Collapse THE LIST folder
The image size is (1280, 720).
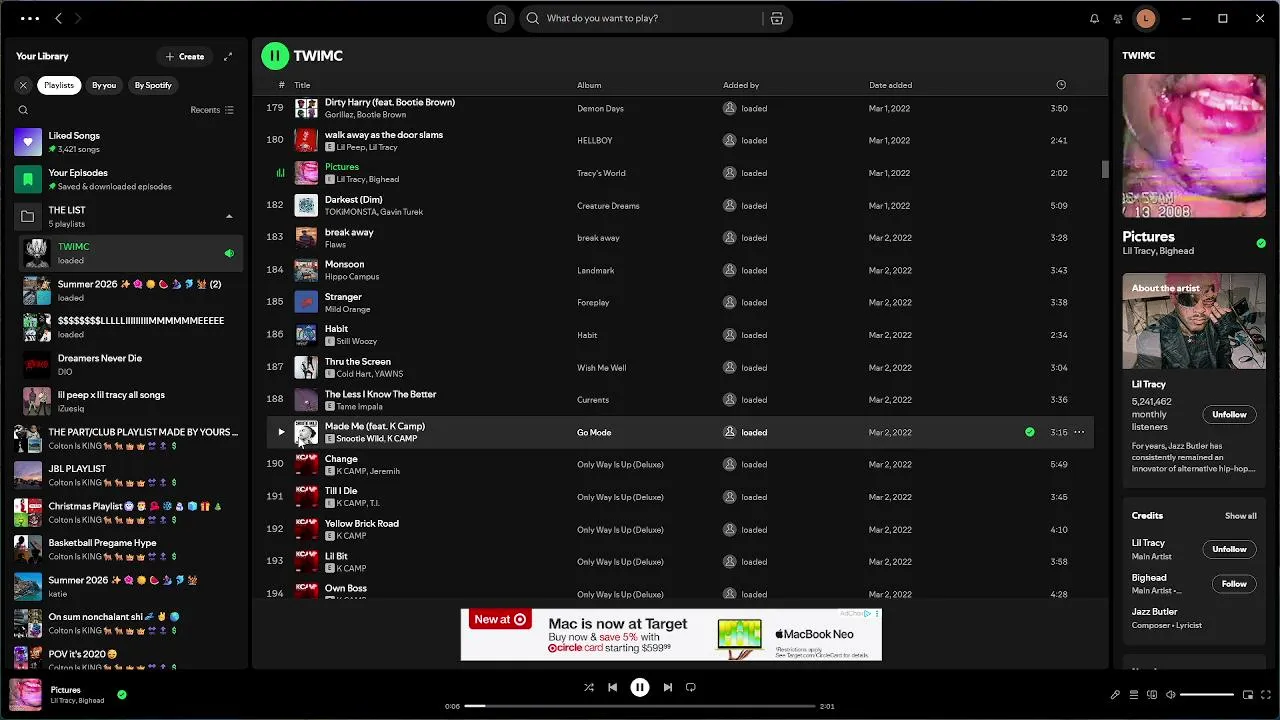point(229,216)
